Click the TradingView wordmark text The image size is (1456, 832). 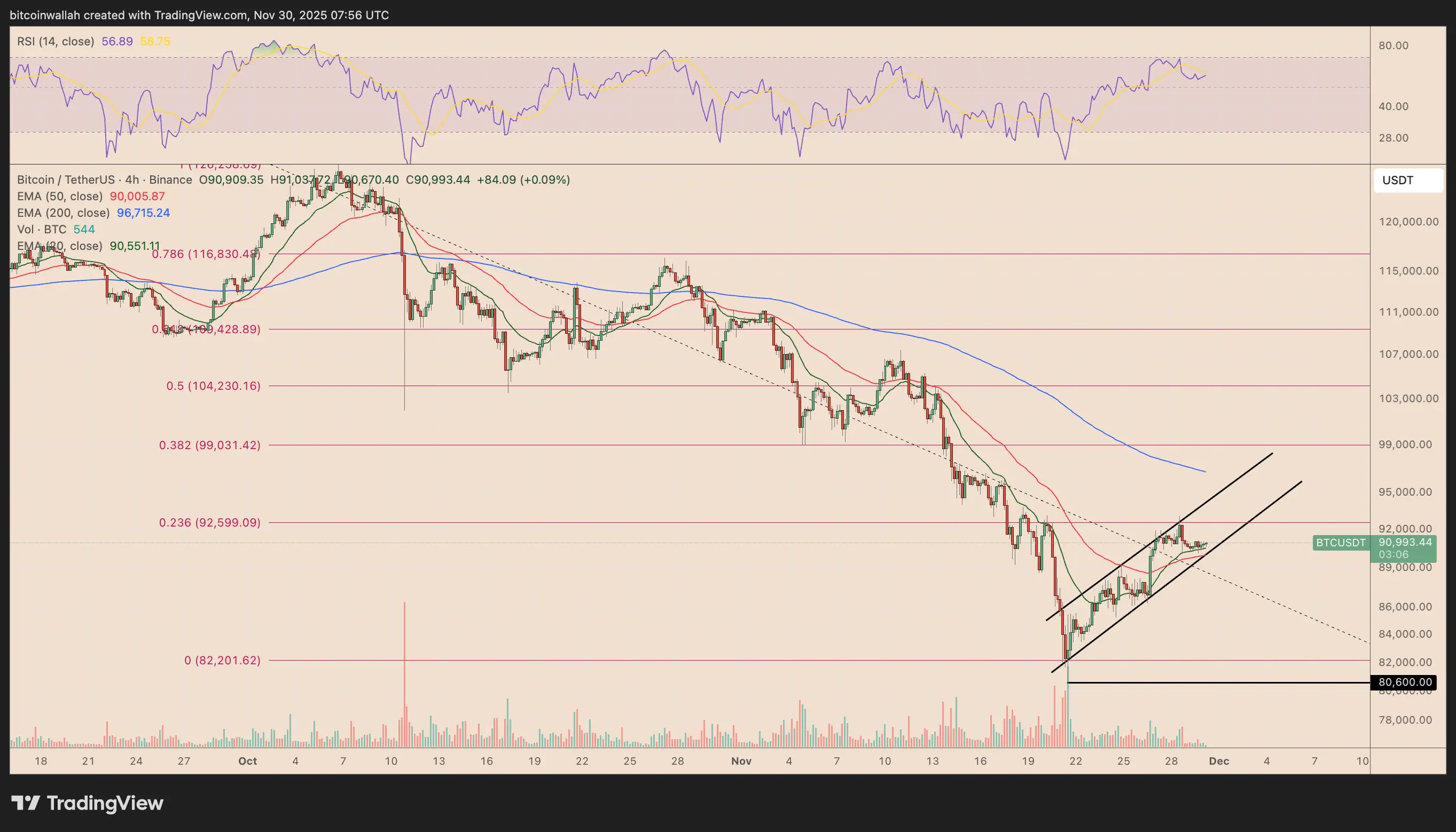click(105, 803)
